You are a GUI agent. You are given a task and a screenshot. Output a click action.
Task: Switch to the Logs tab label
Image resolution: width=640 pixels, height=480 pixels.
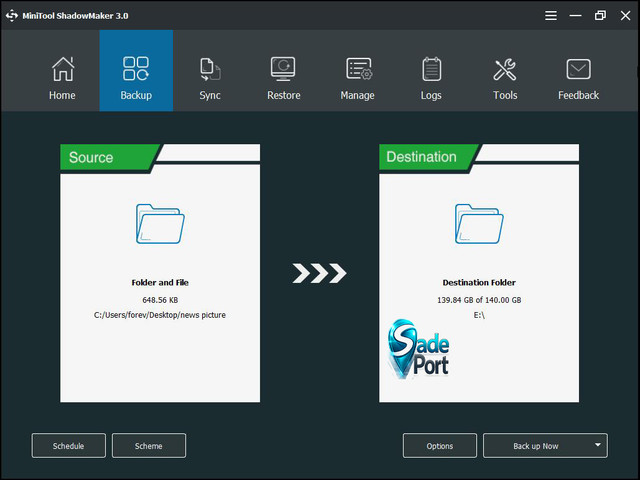[431, 95]
